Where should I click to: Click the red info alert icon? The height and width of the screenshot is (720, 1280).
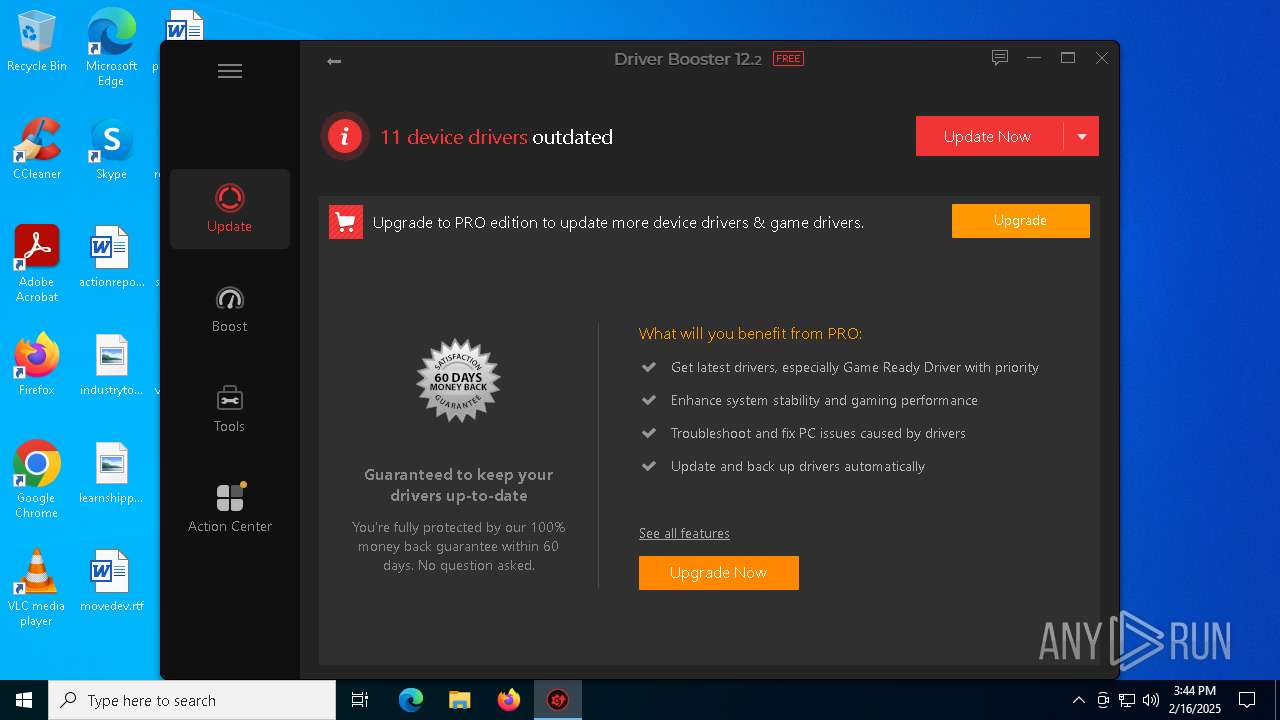click(x=345, y=136)
